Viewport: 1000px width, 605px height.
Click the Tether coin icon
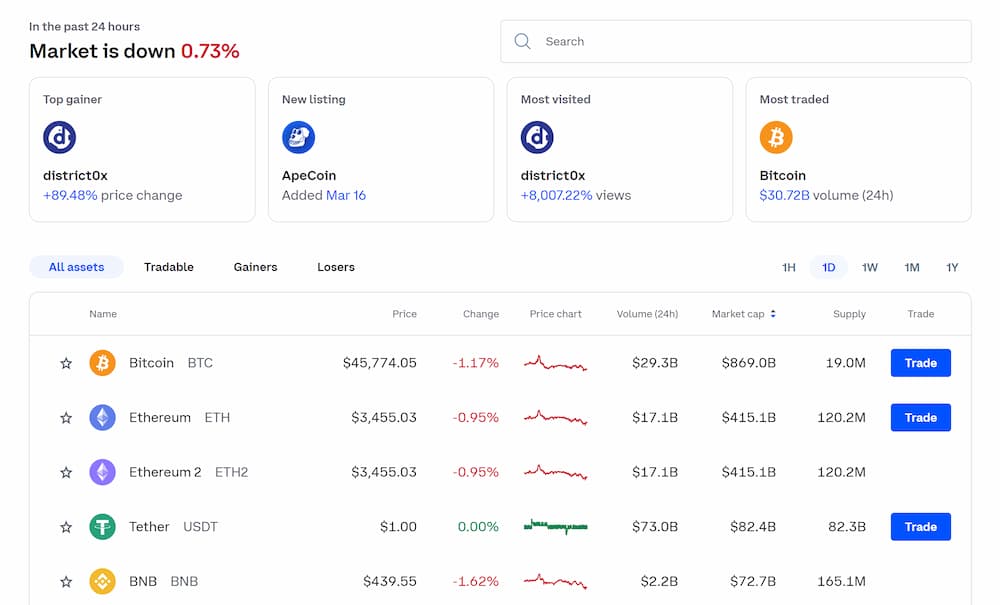point(102,527)
